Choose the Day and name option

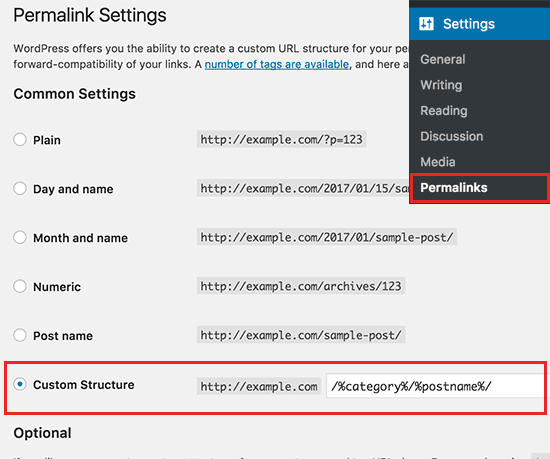(20, 188)
